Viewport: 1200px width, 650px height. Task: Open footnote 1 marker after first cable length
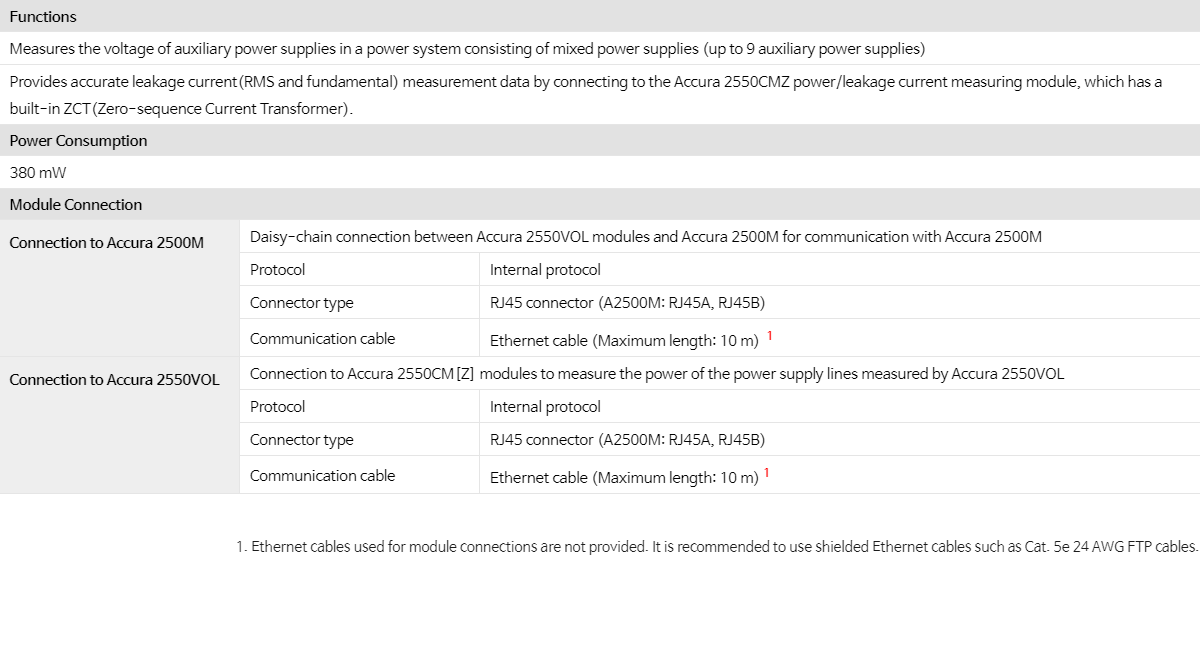click(770, 336)
